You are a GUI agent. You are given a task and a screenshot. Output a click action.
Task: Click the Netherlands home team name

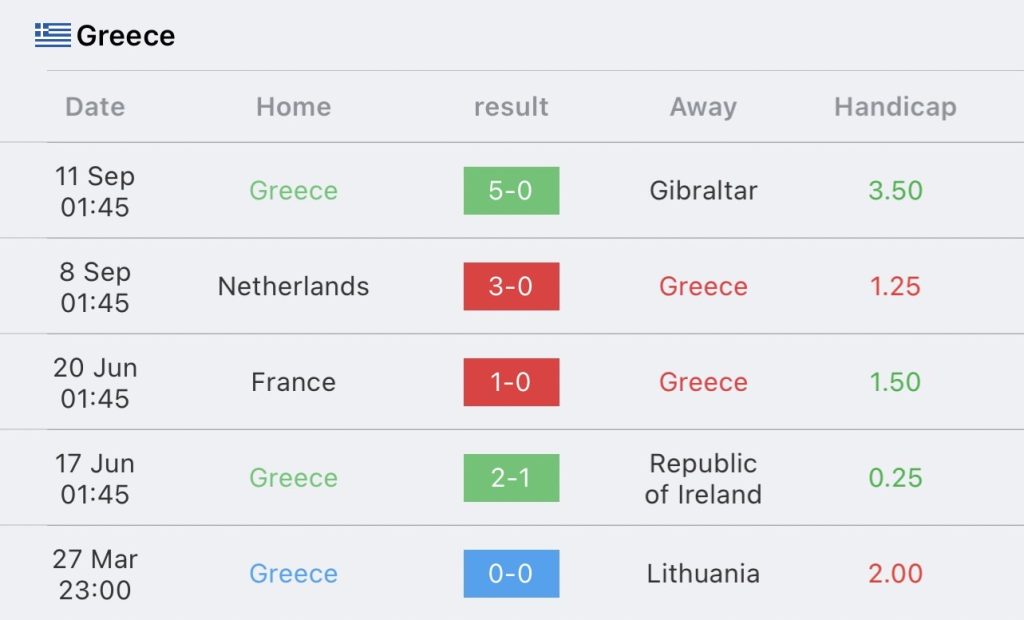coord(294,286)
